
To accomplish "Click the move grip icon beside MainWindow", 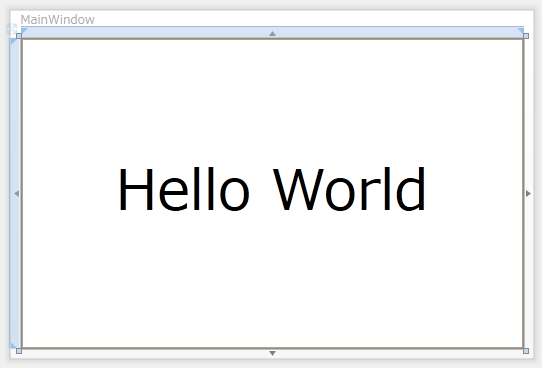I will (12, 29).
